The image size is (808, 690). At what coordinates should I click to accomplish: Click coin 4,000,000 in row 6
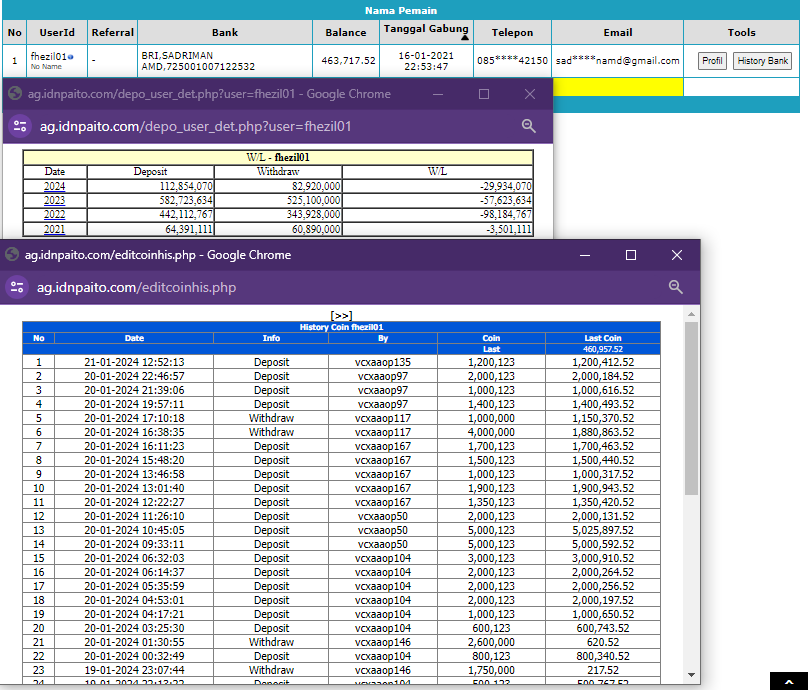coord(491,432)
